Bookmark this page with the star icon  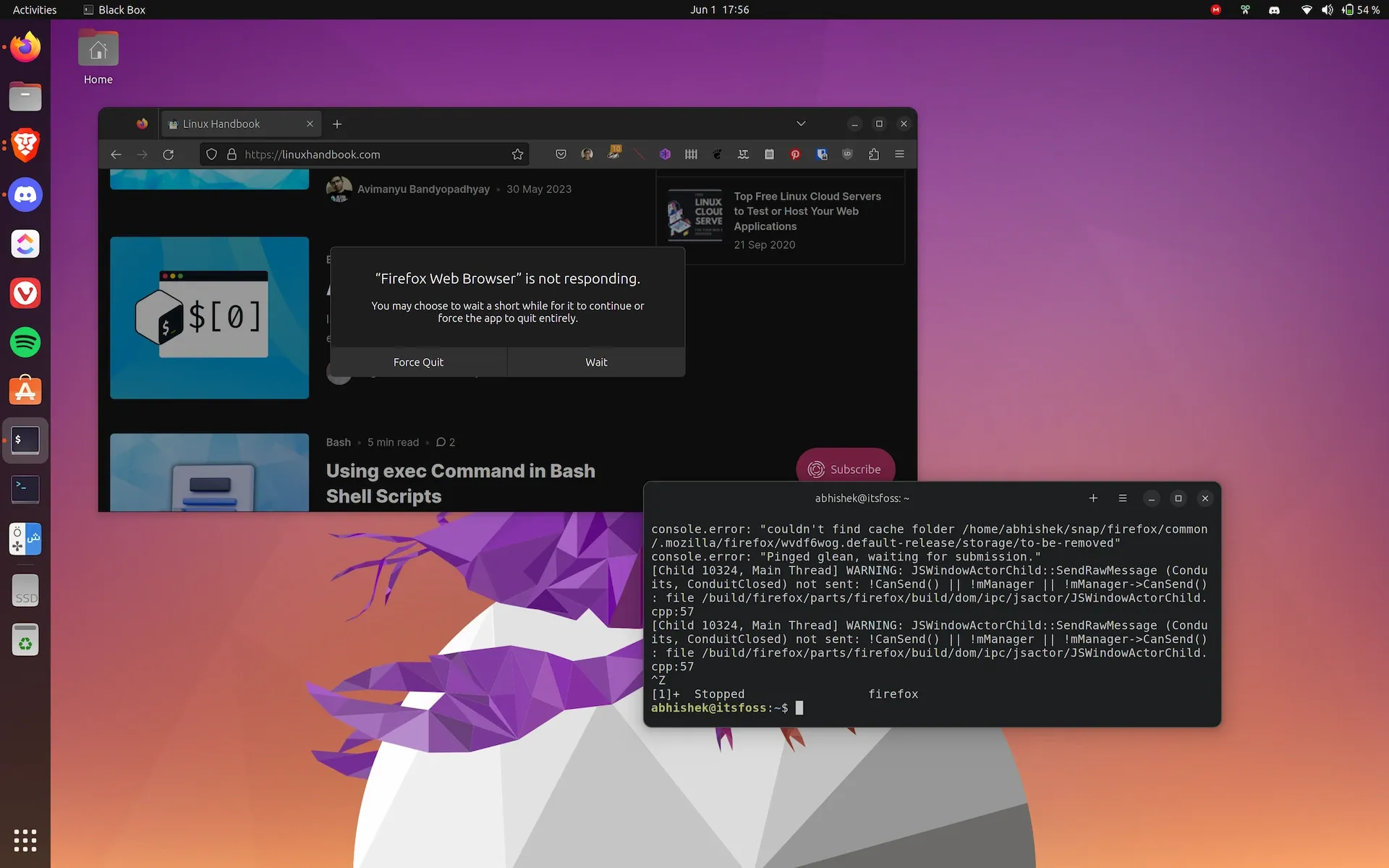pyautogui.click(x=517, y=154)
